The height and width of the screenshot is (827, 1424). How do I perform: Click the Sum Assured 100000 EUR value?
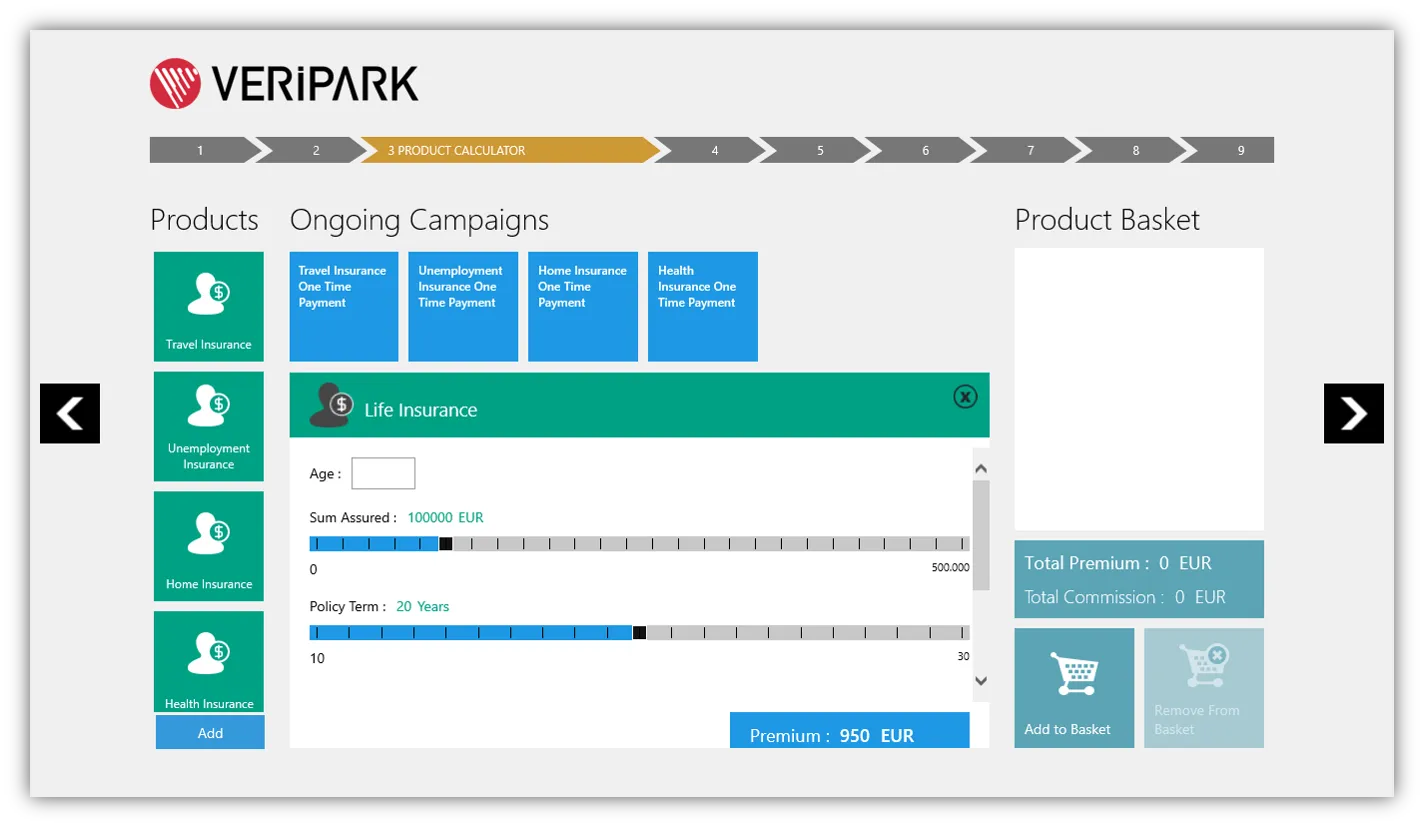[x=445, y=518]
